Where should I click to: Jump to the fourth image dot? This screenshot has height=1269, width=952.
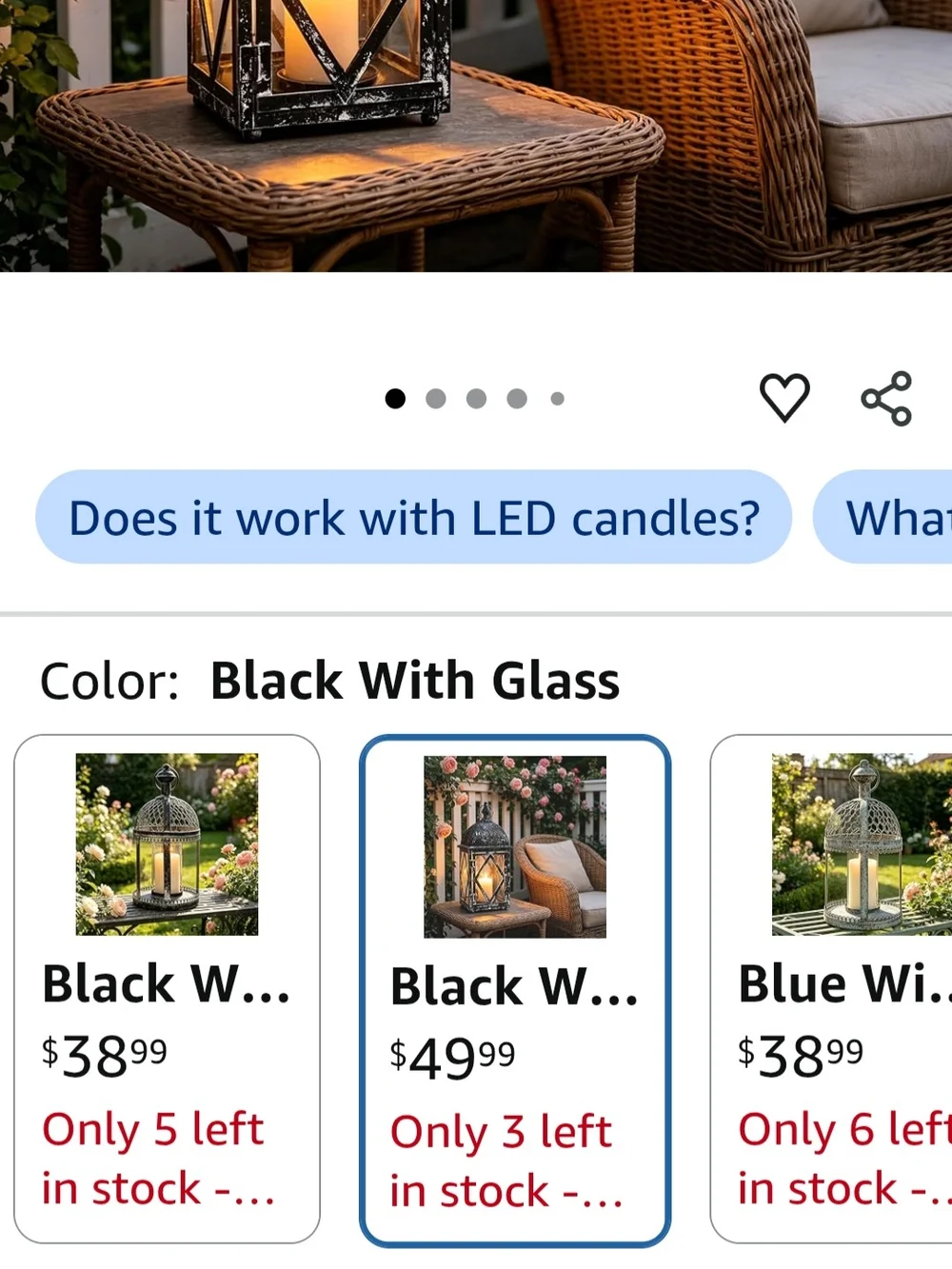pyautogui.click(x=517, y=398)
